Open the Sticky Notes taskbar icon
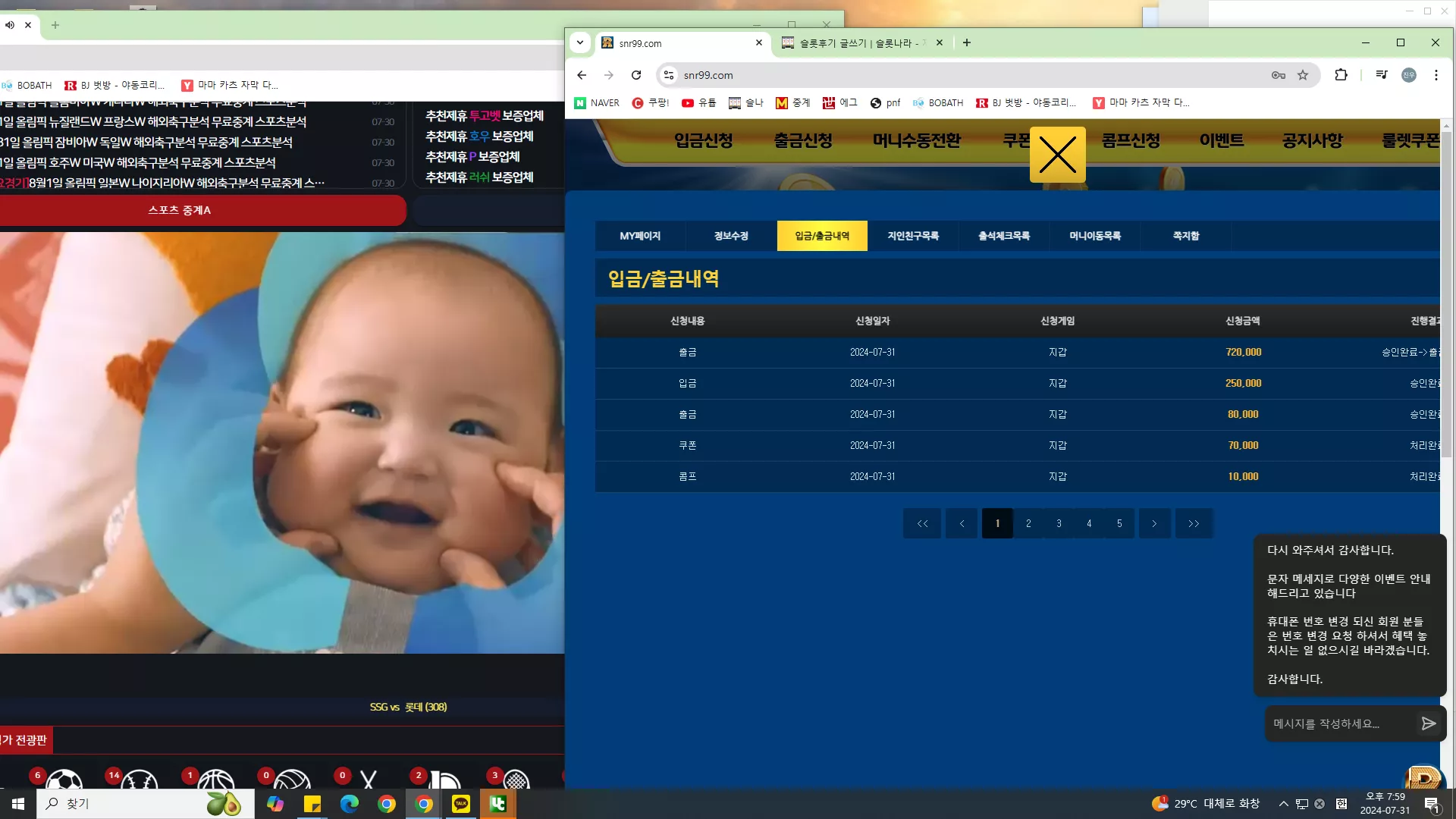The height and width of the screenshot is (819, 1456). (x=312, y=804)
